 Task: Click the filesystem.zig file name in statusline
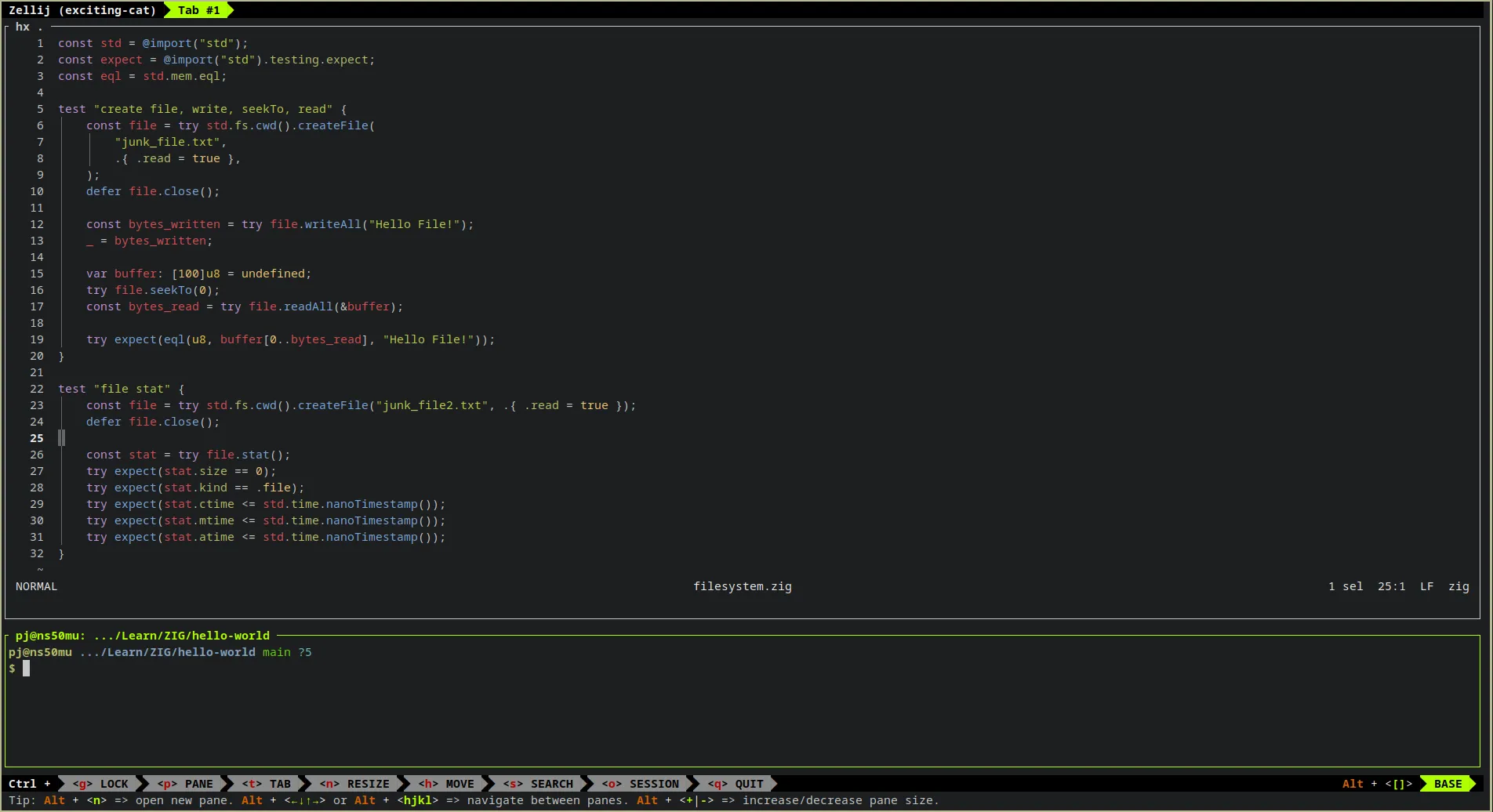point(743,586)
